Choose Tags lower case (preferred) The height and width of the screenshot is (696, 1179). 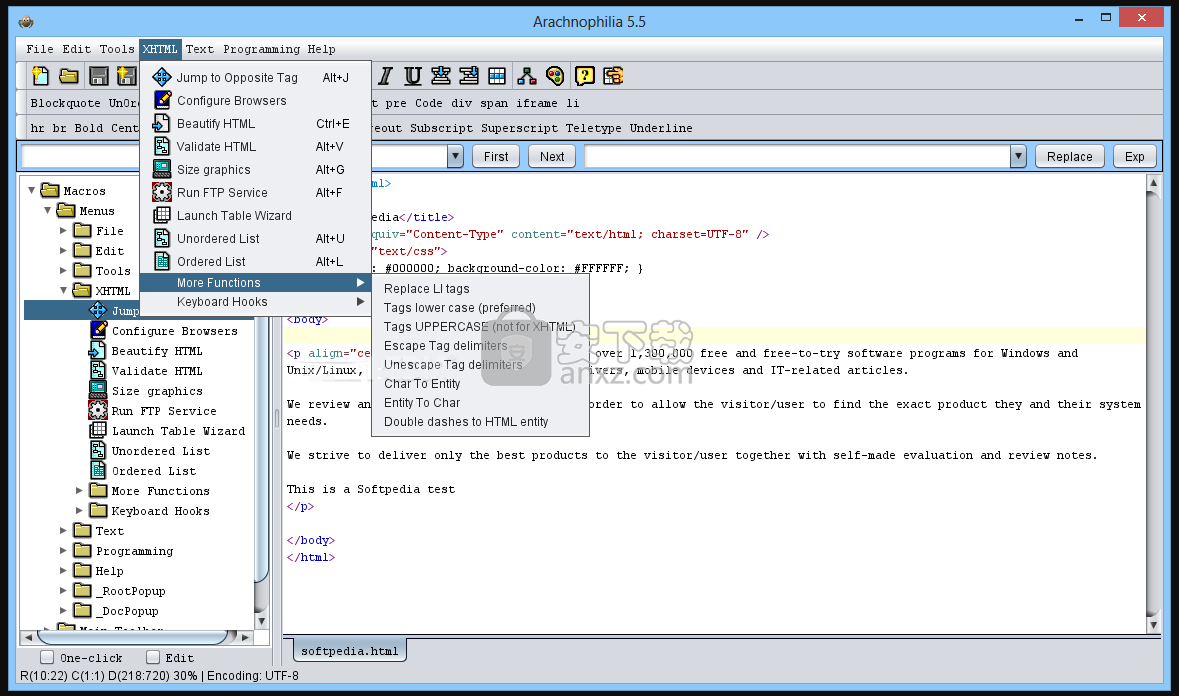click(x=480, y=307)
